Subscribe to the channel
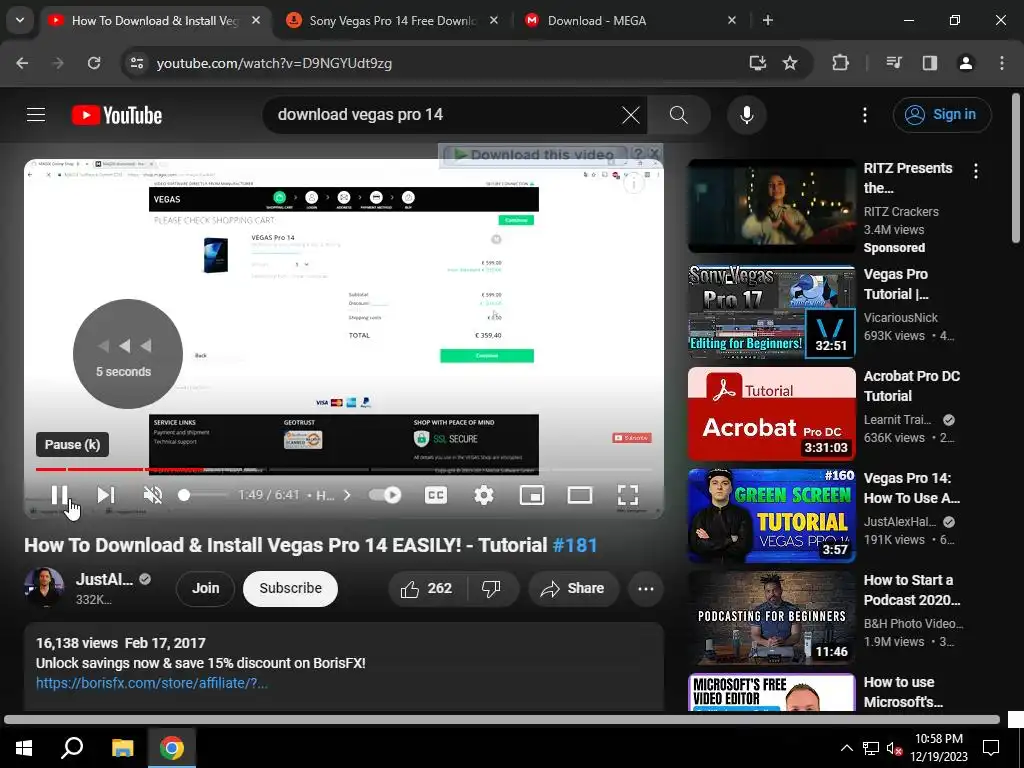This screenshot has height=768, width=1024. click(290, 588)
